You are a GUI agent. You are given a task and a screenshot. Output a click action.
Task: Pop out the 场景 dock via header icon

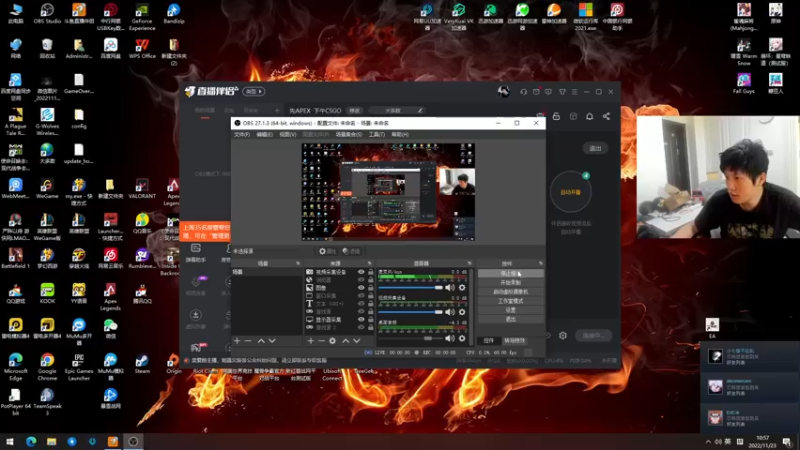pos(298,263)
